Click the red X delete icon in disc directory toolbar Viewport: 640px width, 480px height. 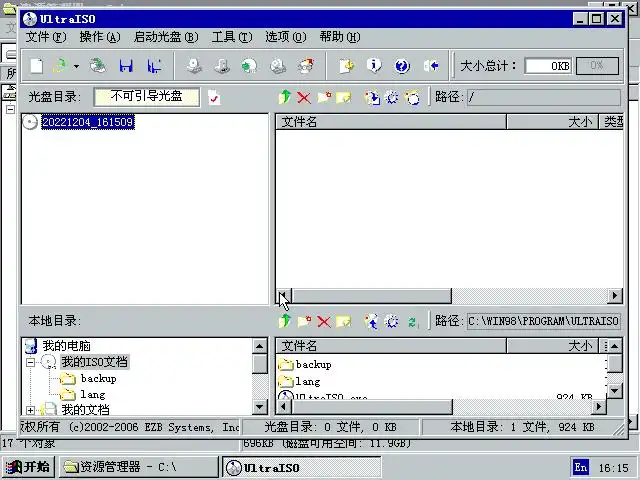pyautogui.click(x=304, y=98)
